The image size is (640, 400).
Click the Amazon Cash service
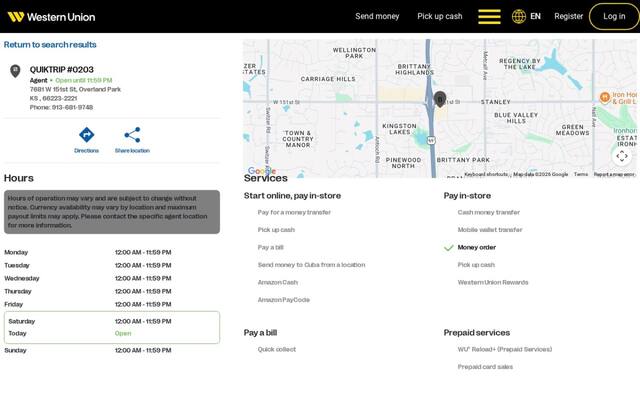point(278,282)
